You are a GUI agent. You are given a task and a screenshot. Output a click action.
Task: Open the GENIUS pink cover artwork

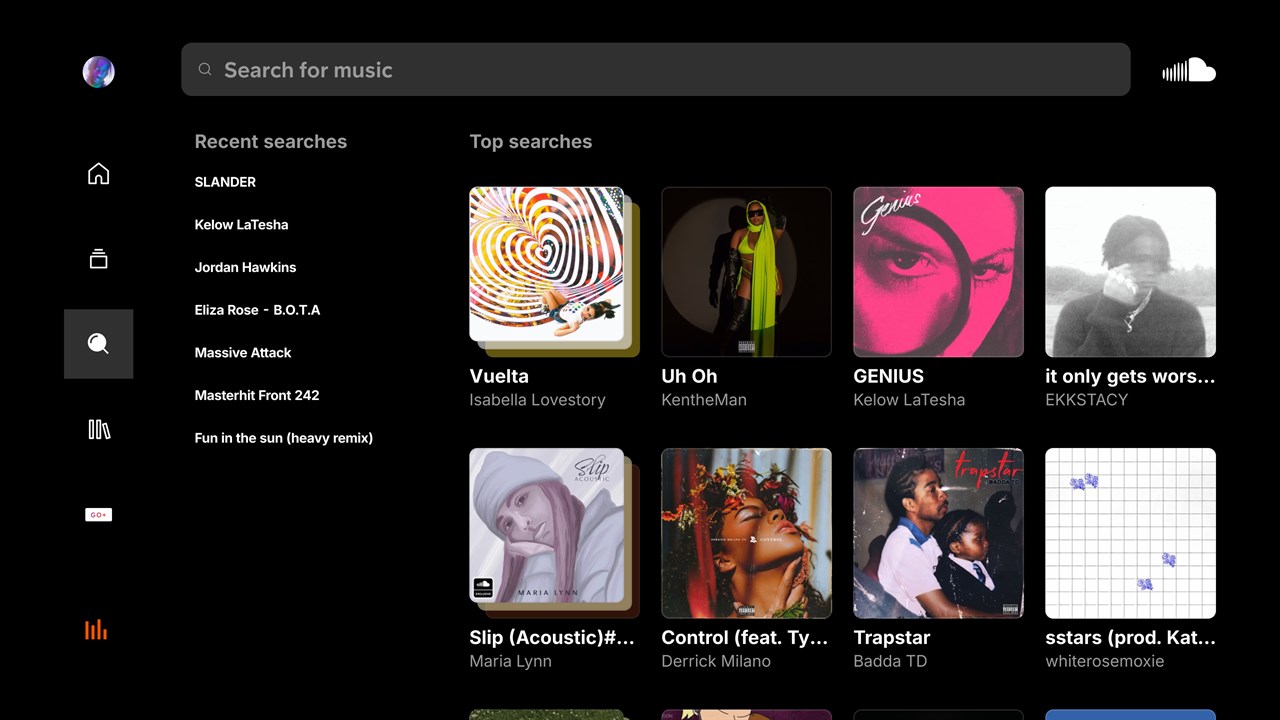click(938, 272)
